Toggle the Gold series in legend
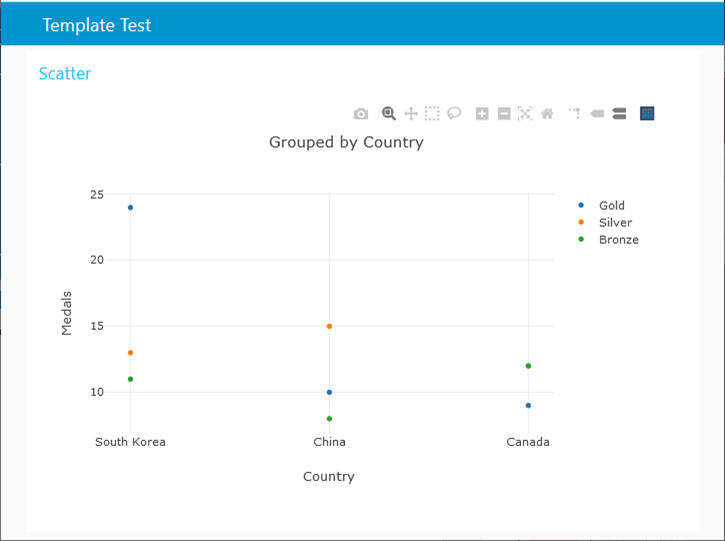The image size is (725, 541). (611, 206)
